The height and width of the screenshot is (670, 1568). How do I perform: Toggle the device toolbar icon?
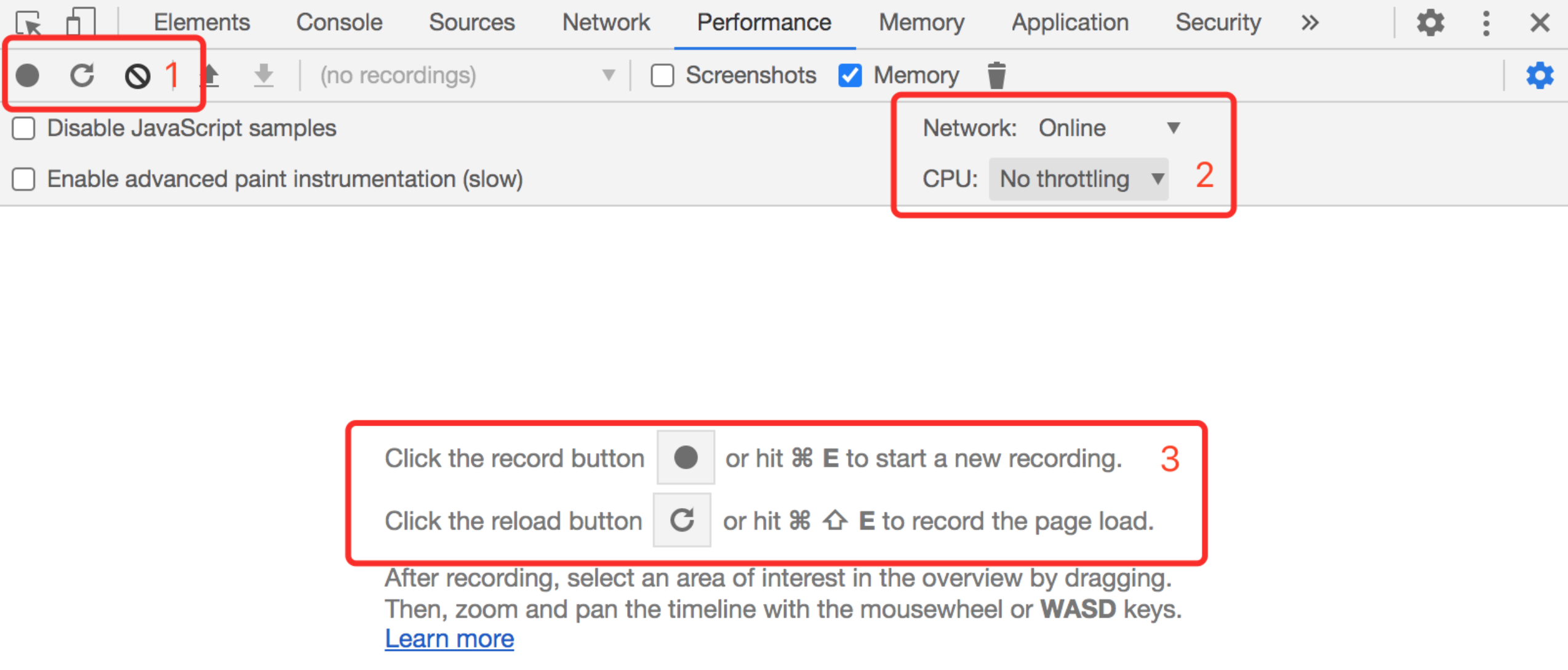tap(81, 22)
